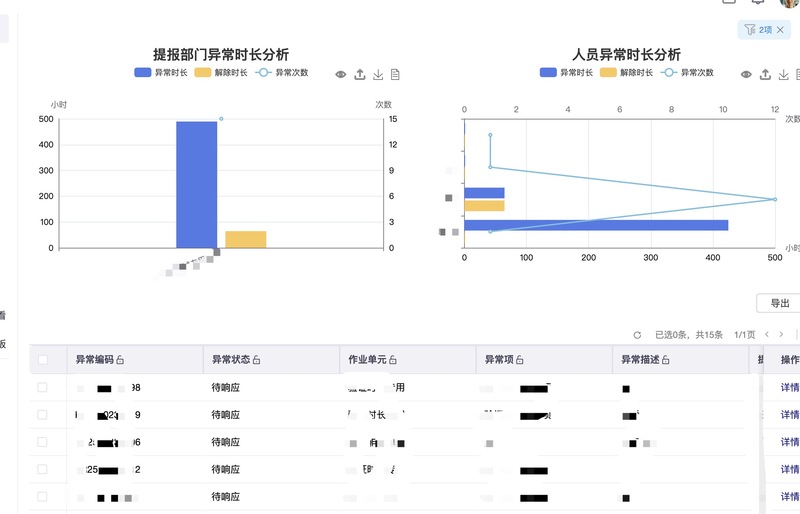Click download icon on 提报部门异常时长分析 chart
The width and height of the screenshot is (800, 514).
point(378,75)
